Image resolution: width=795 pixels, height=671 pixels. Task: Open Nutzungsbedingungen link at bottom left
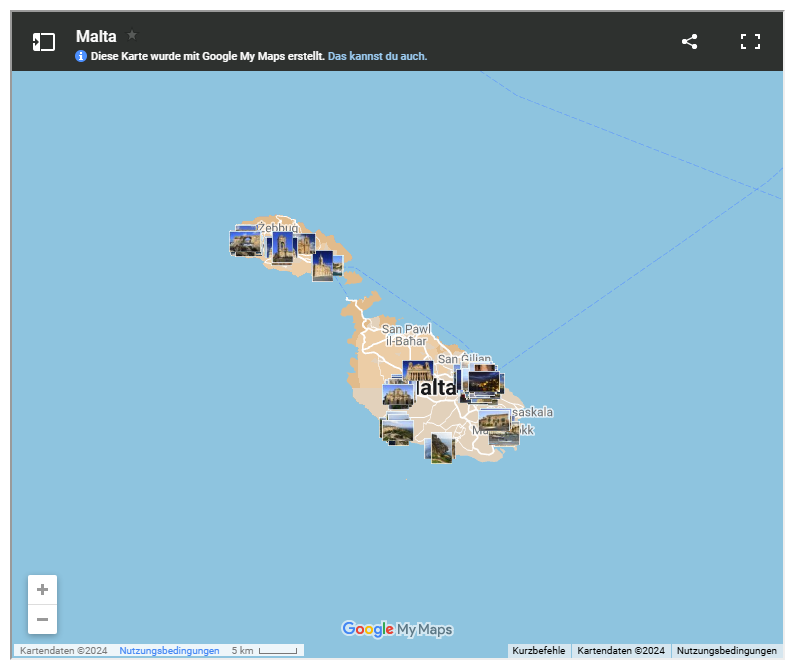(169, 650)
